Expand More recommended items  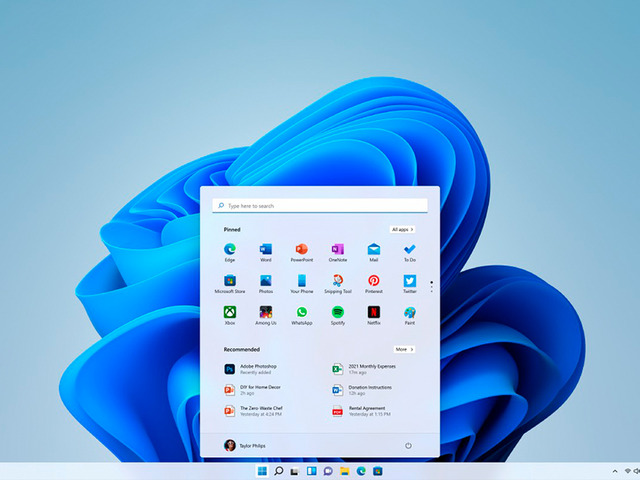point(403,349)
